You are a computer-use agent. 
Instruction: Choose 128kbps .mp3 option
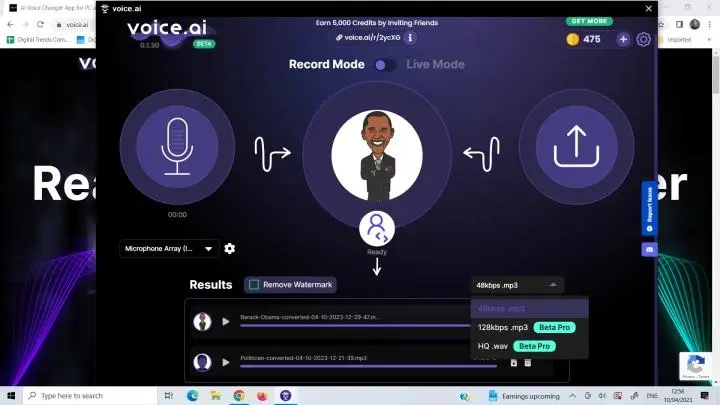pos(529,327)
